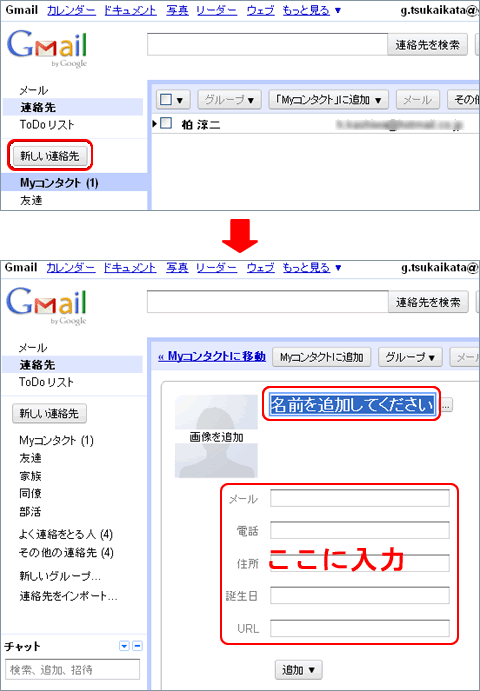Open the 「Myコンタクト」に追加 dropdown
The width and height of the screenshot is (480, 691).
click(x=329, y=100)
